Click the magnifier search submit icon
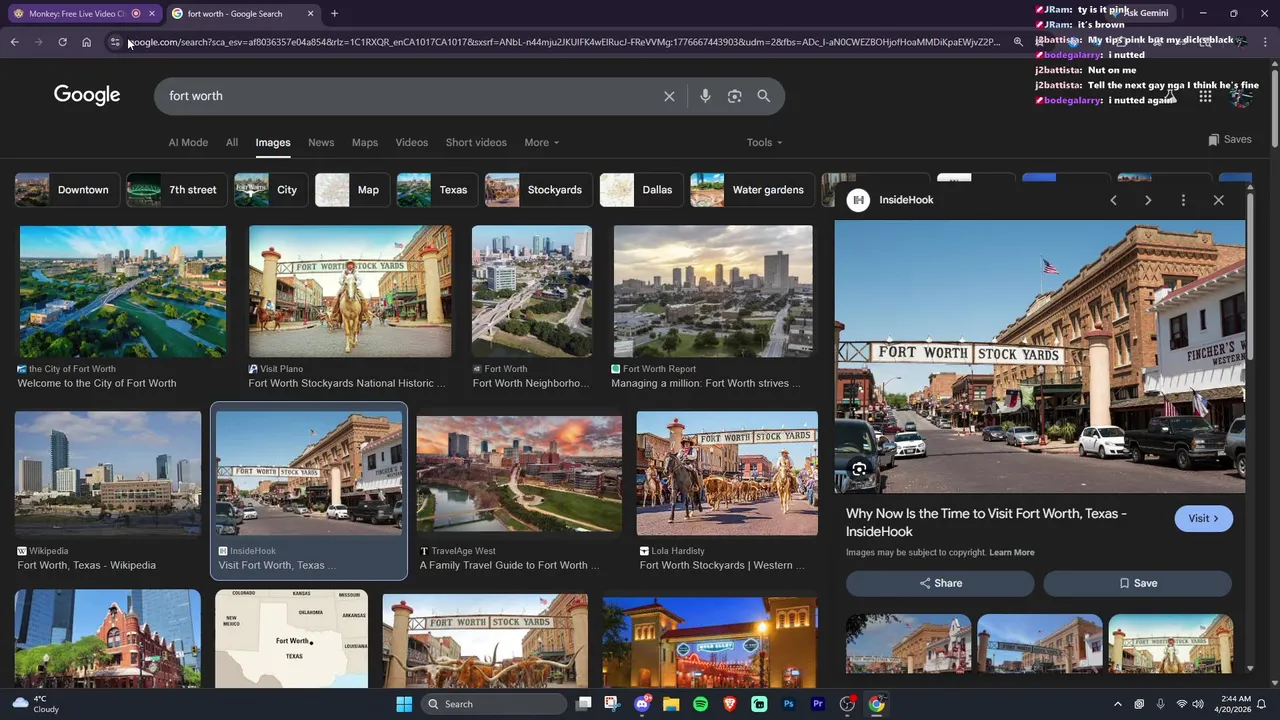 click(764, 96)
